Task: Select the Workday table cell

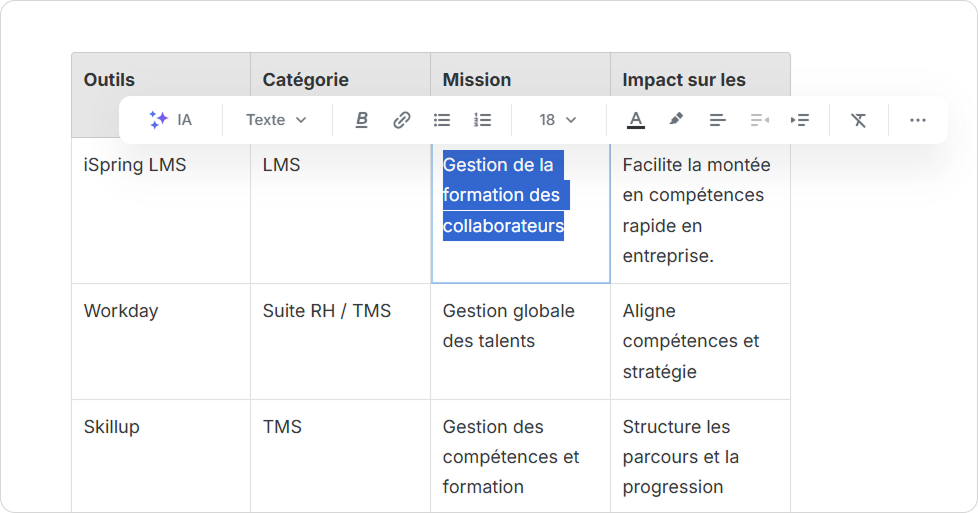Action: pyautogui.click(x=121, y=311)
